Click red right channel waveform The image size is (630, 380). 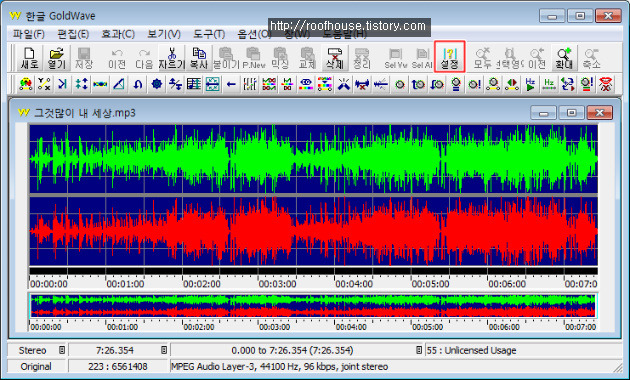[313, 231]
